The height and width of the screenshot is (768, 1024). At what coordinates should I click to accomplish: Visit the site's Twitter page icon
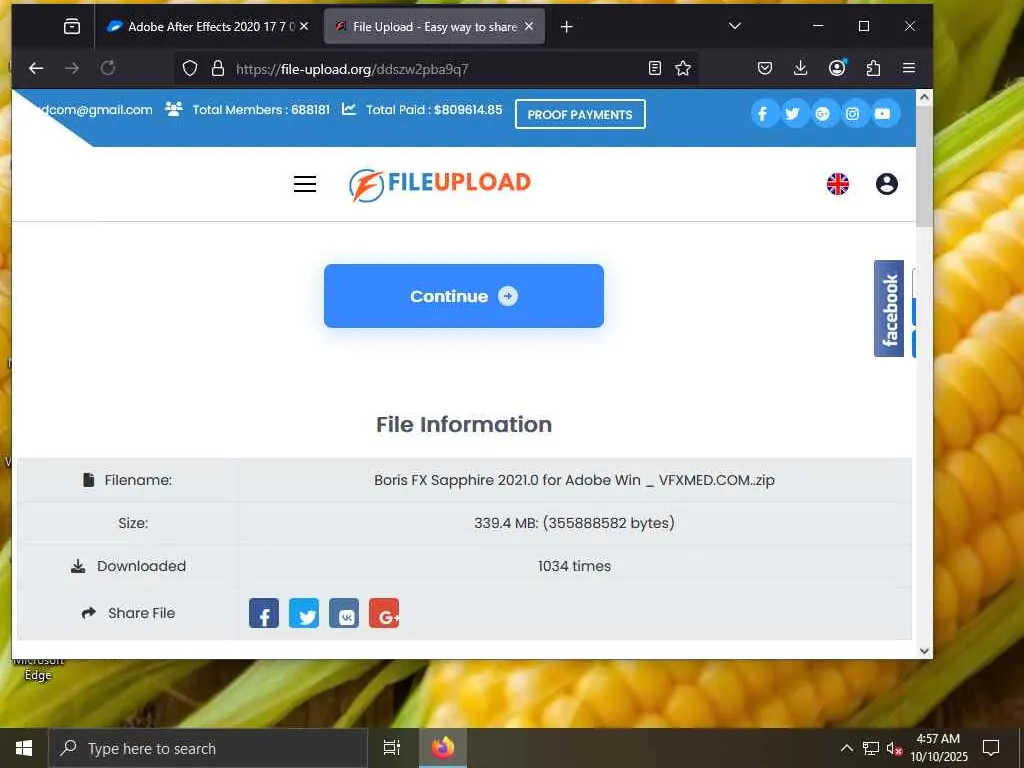coord(792,114)
